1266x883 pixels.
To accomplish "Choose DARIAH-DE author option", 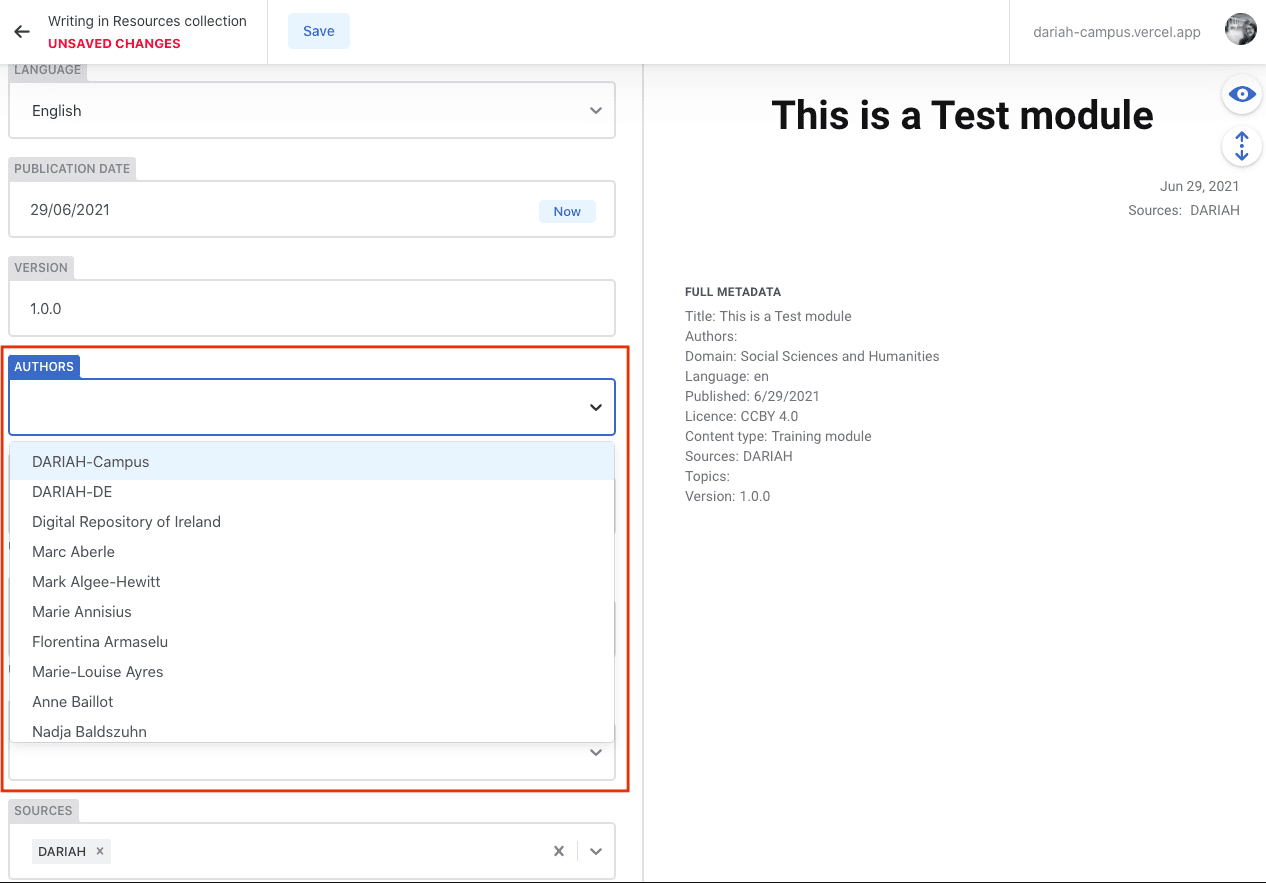I will (x=72, y=492).
